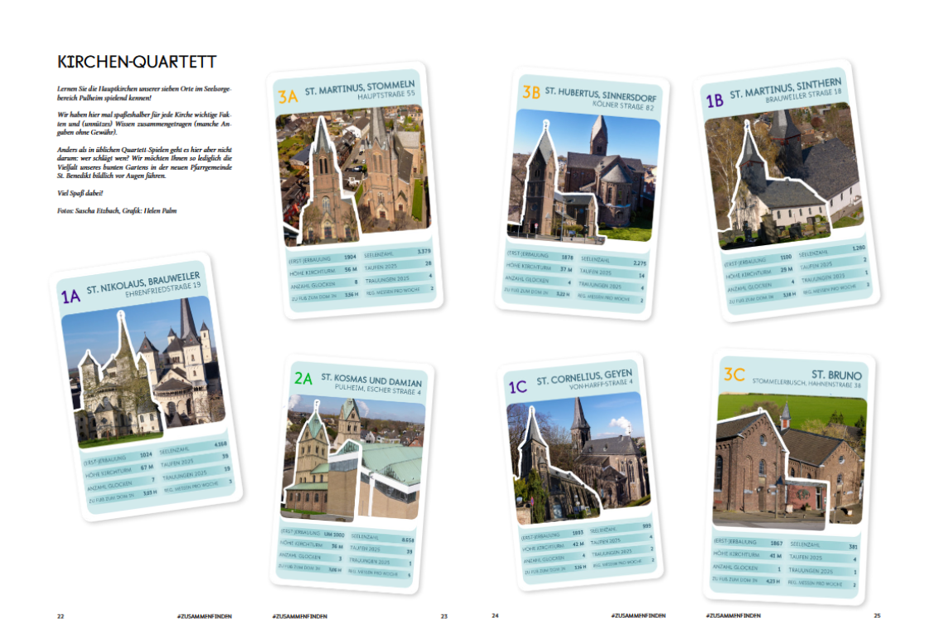929x619 pixels.
Task: Select the St. Nikolaus Brauweiler church photo
Action: tap(143, 371)
